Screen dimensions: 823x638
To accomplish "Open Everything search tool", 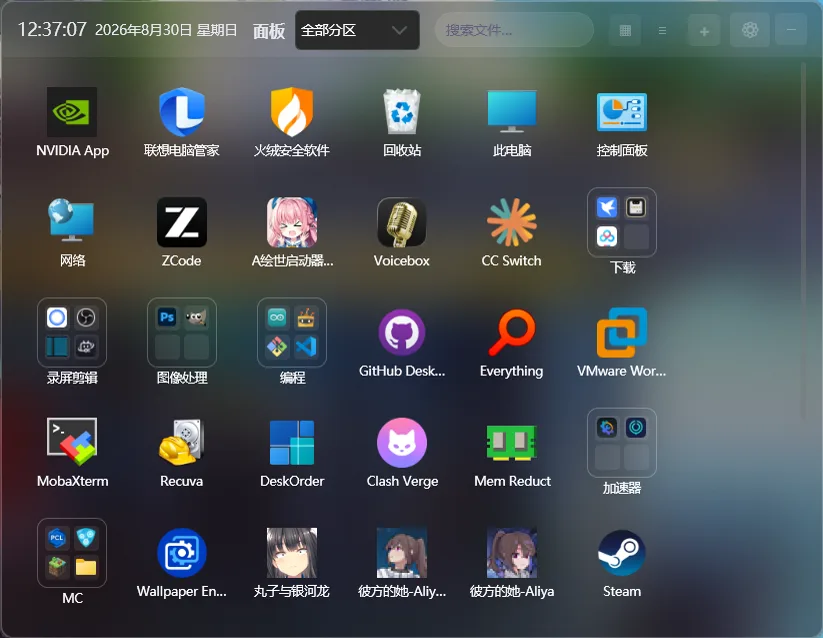I will click(512, 332).
